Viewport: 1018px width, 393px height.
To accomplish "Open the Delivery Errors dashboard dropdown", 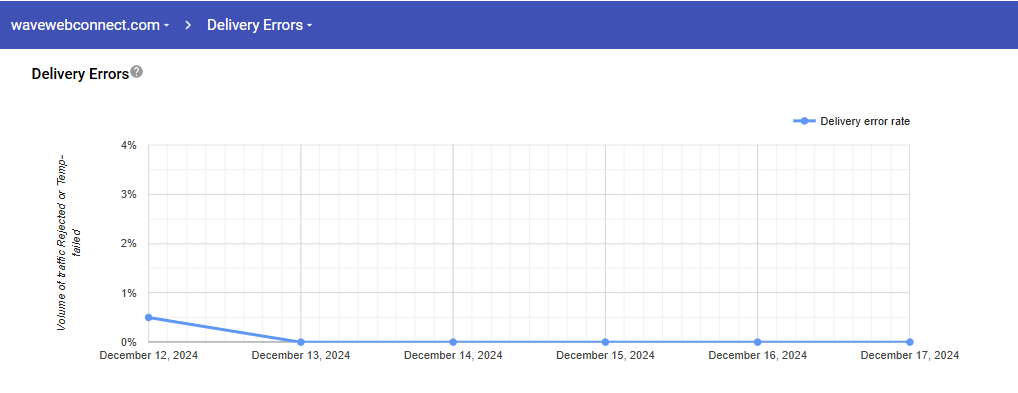I will [260, 25].
